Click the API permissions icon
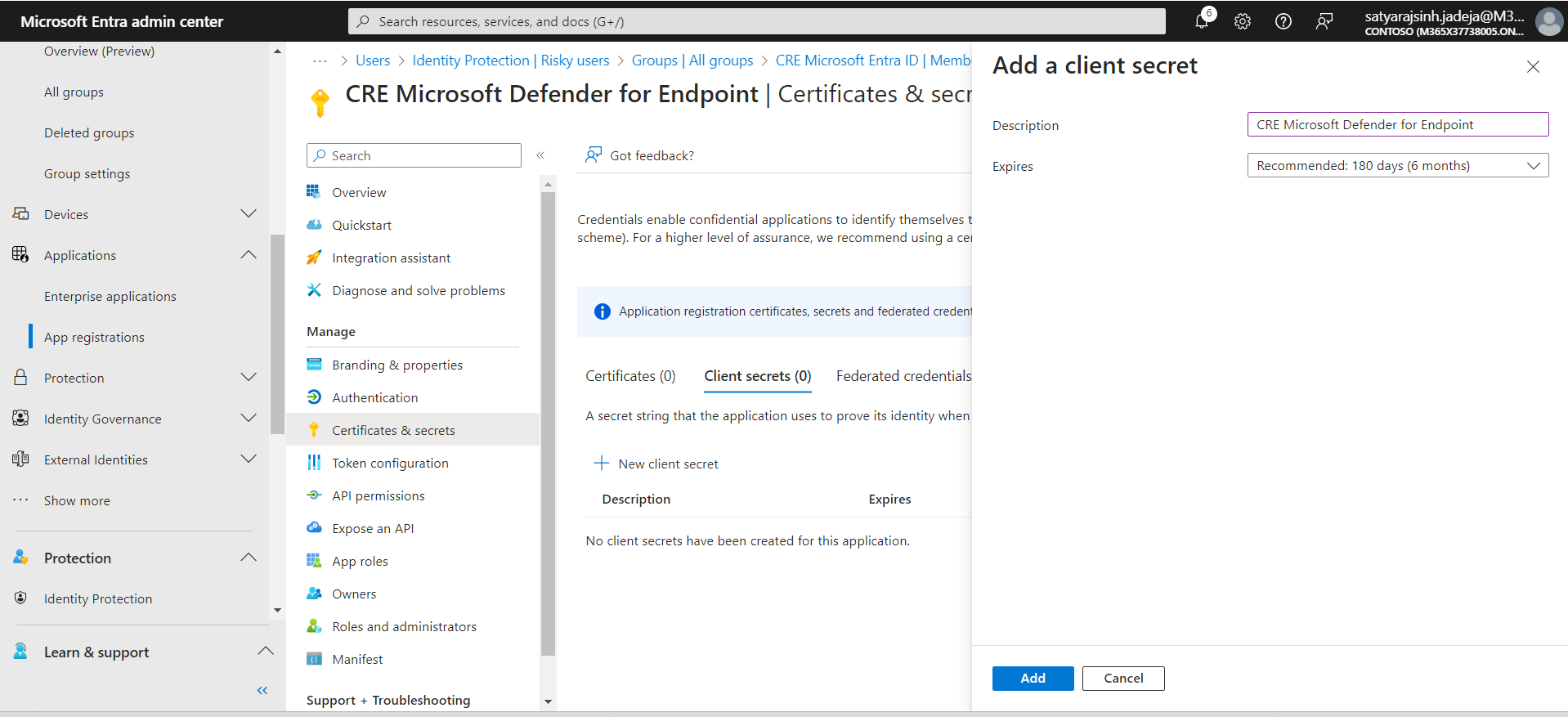The width and height of the screenshot is (1568, 717). point(314,495)
